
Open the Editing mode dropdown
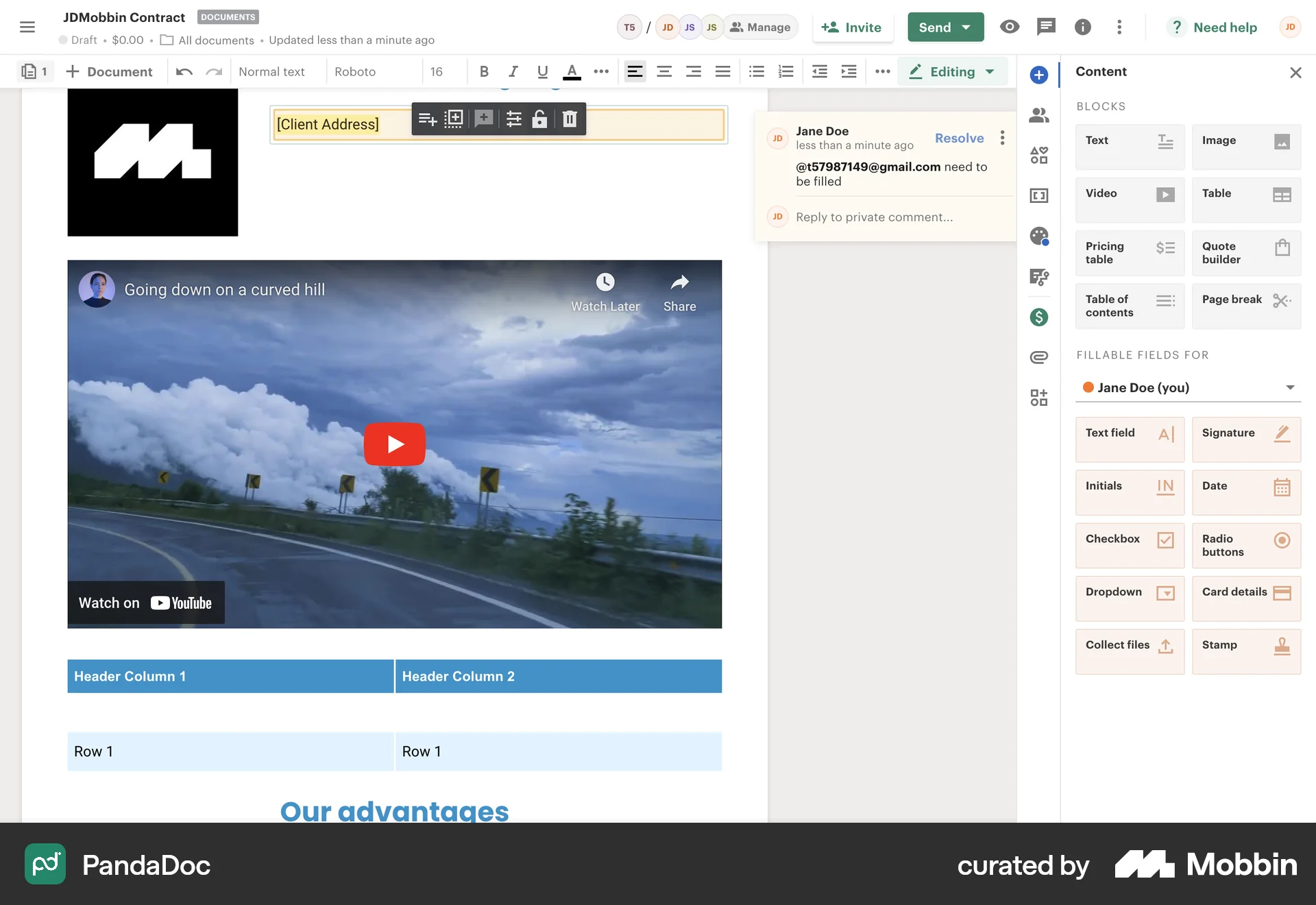click(x=952, y=71)
